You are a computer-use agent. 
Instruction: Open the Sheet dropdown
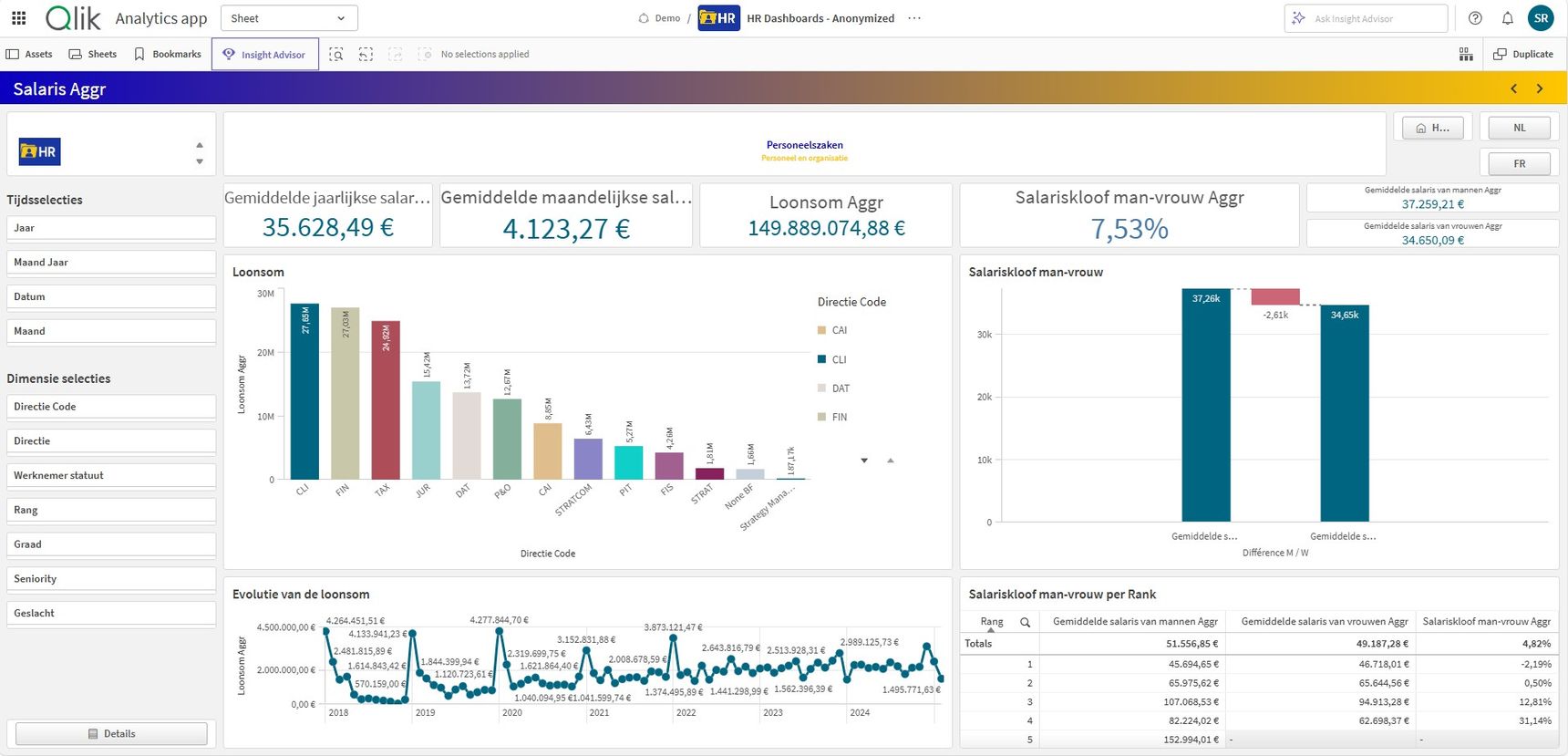pyautogui.click(x=289, y=18)
